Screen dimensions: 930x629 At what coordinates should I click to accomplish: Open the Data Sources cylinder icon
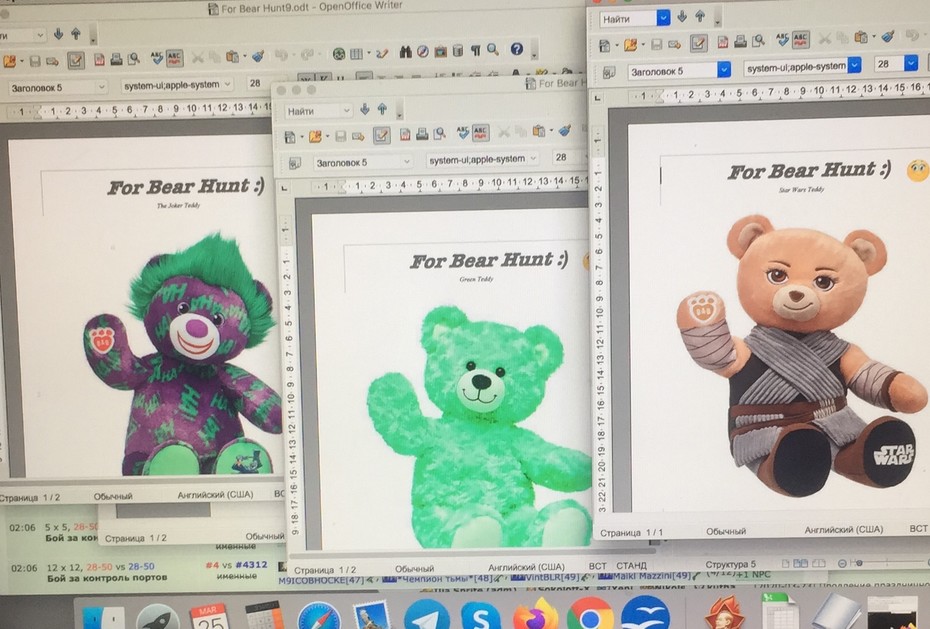(458, 51)
